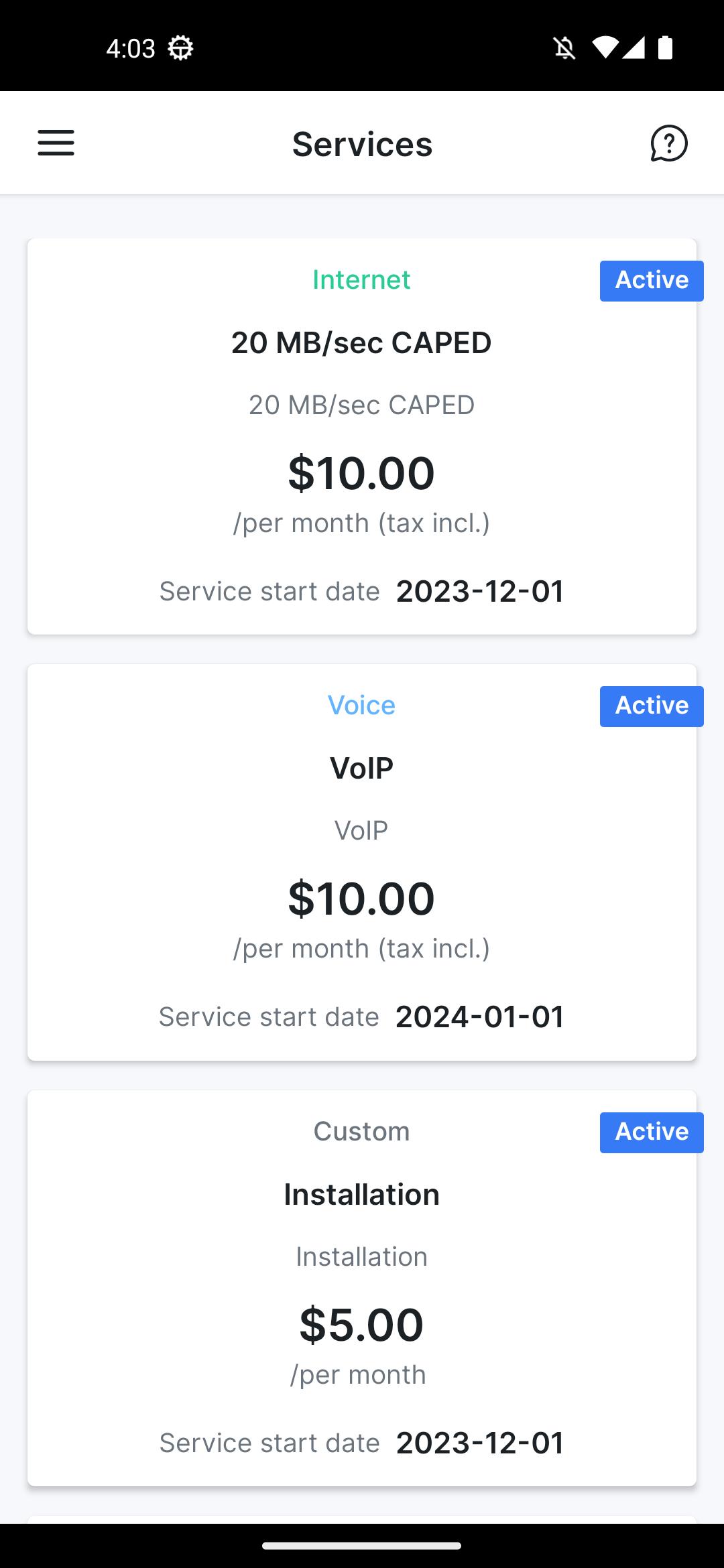Open the hamburger navigation menu

coord(56,143)
